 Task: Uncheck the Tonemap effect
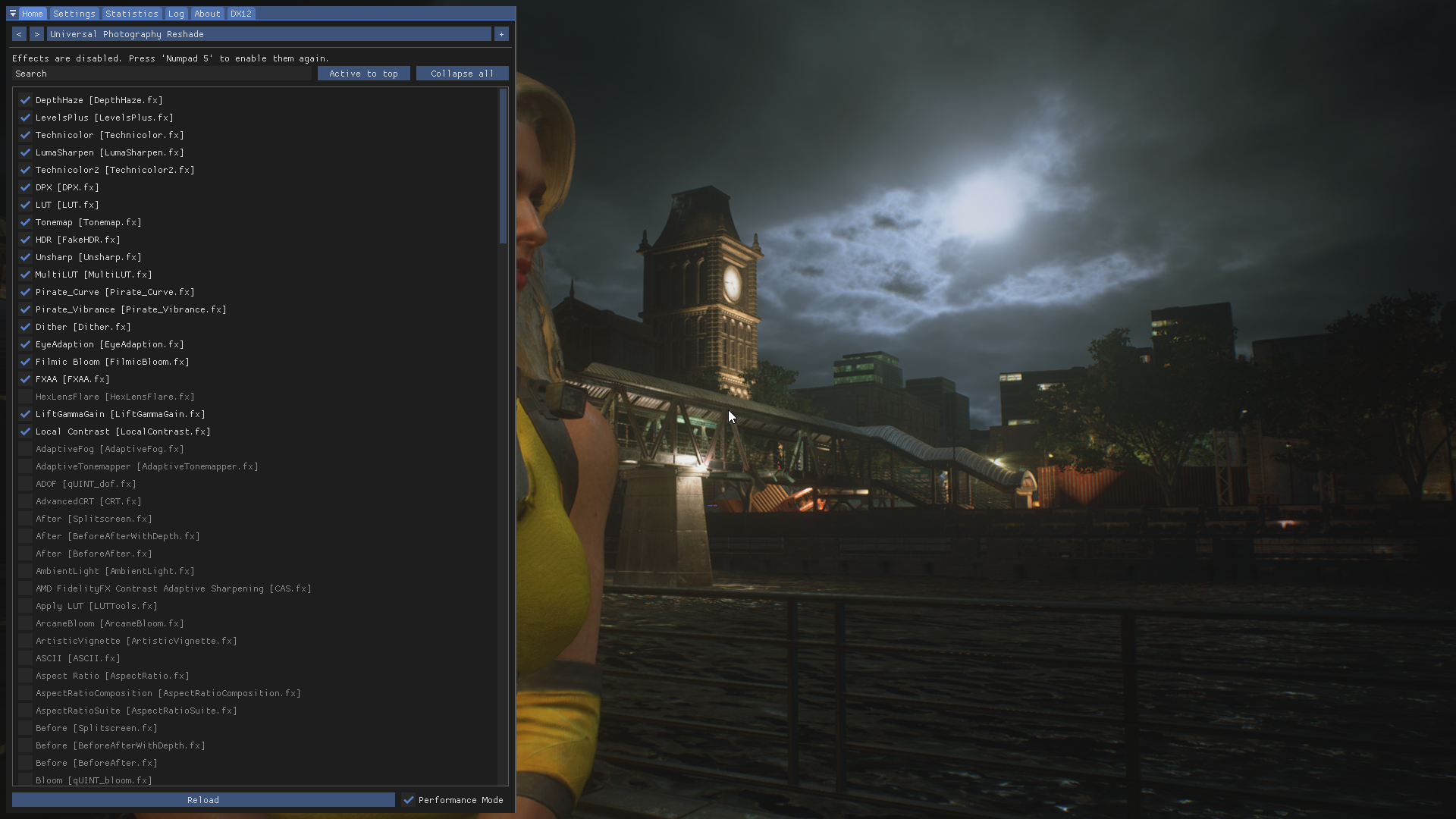pyautogui.click(x=25, y=222)
